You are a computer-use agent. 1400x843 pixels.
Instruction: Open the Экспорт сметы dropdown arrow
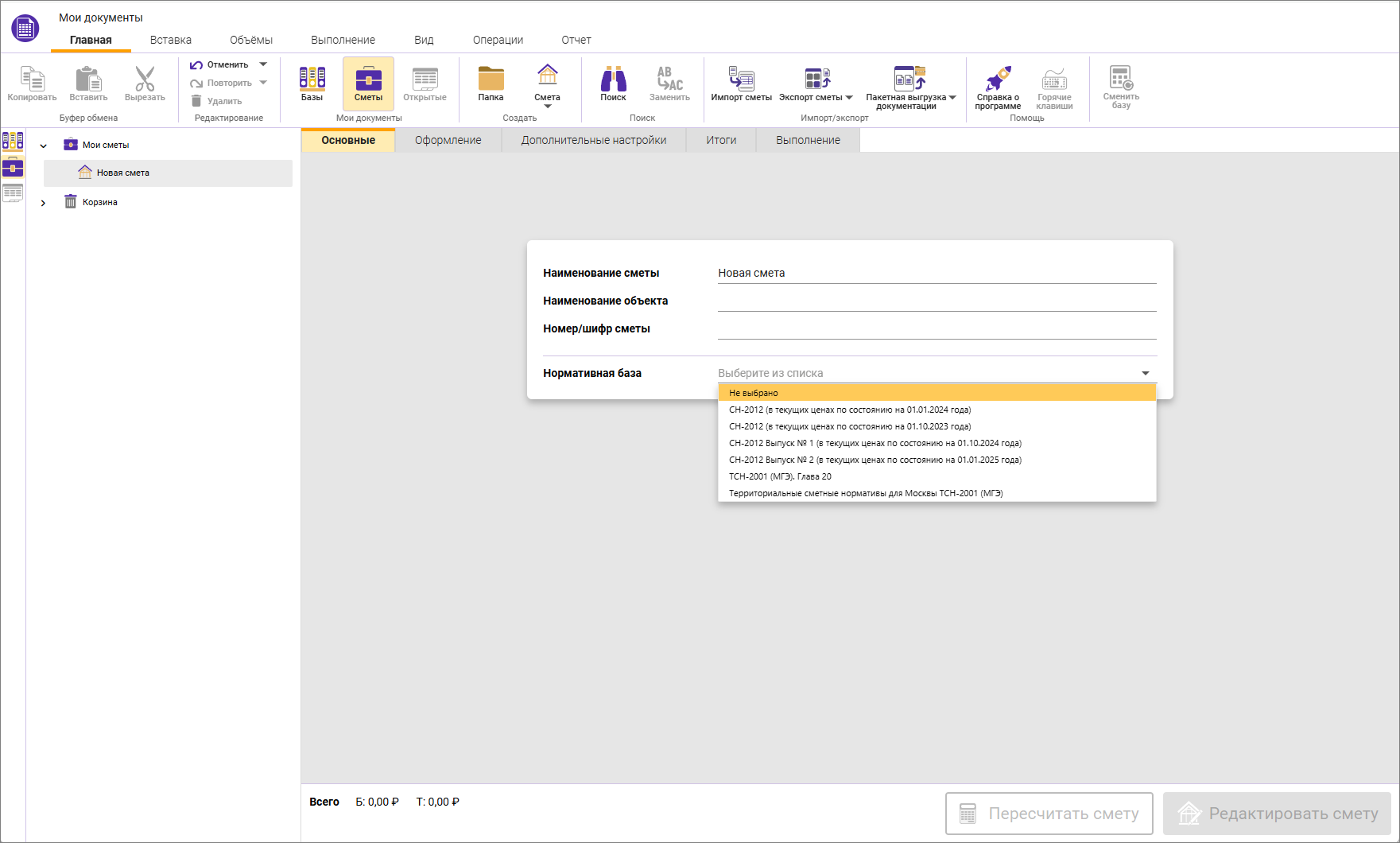tap(849, 98)
